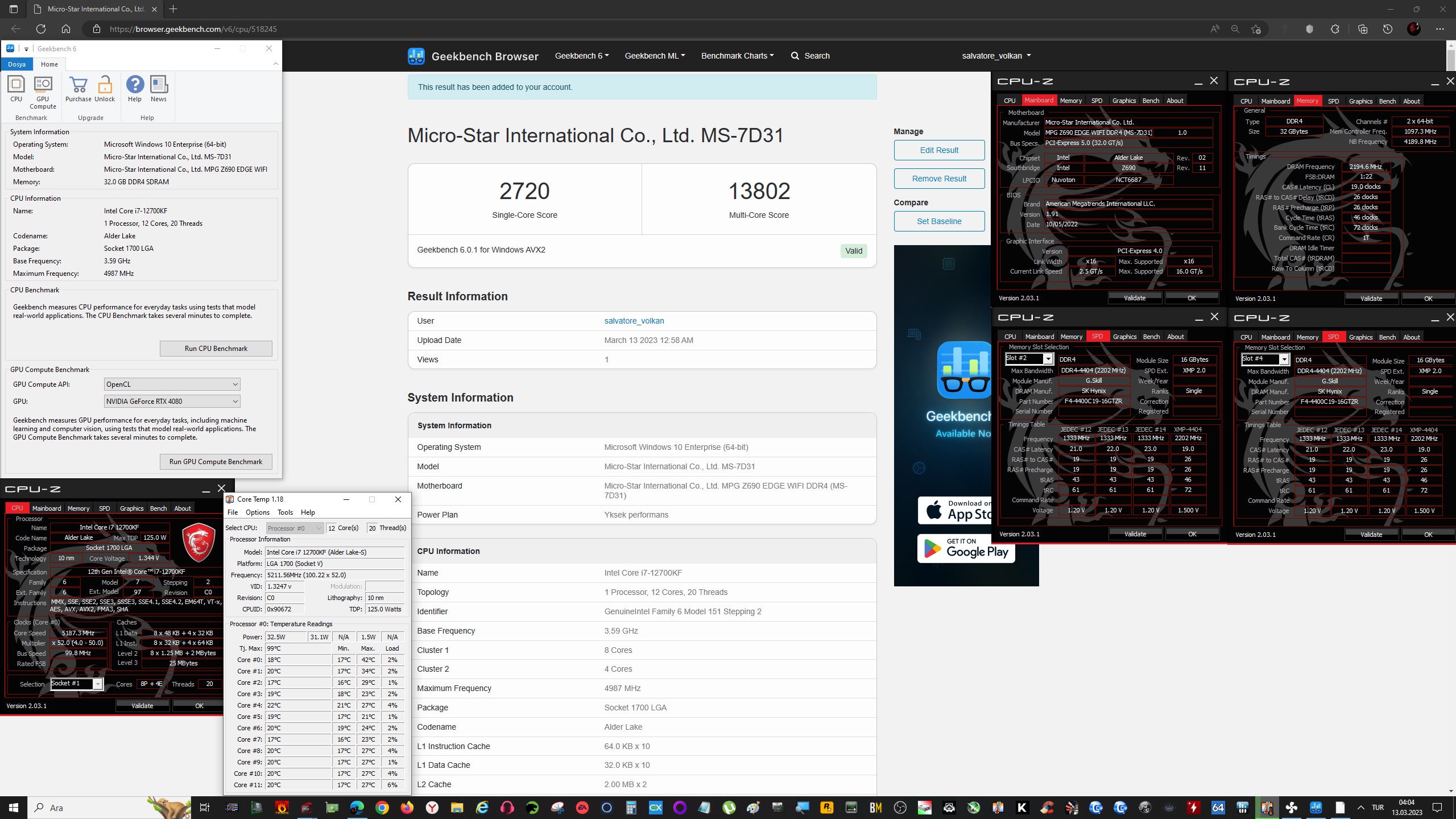Open the File menu in Core Temp

233,512
